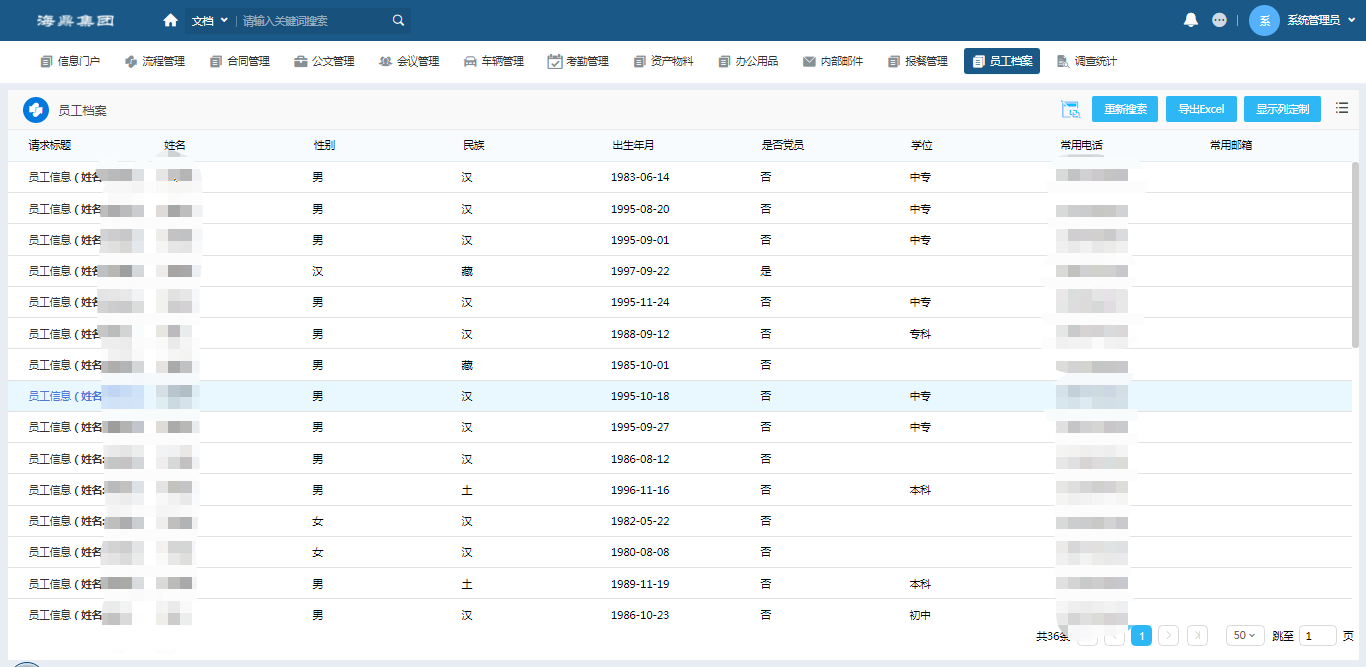Click the list view icon at top right
This screenshot has width=1366, height=667.
(1342, 108)
